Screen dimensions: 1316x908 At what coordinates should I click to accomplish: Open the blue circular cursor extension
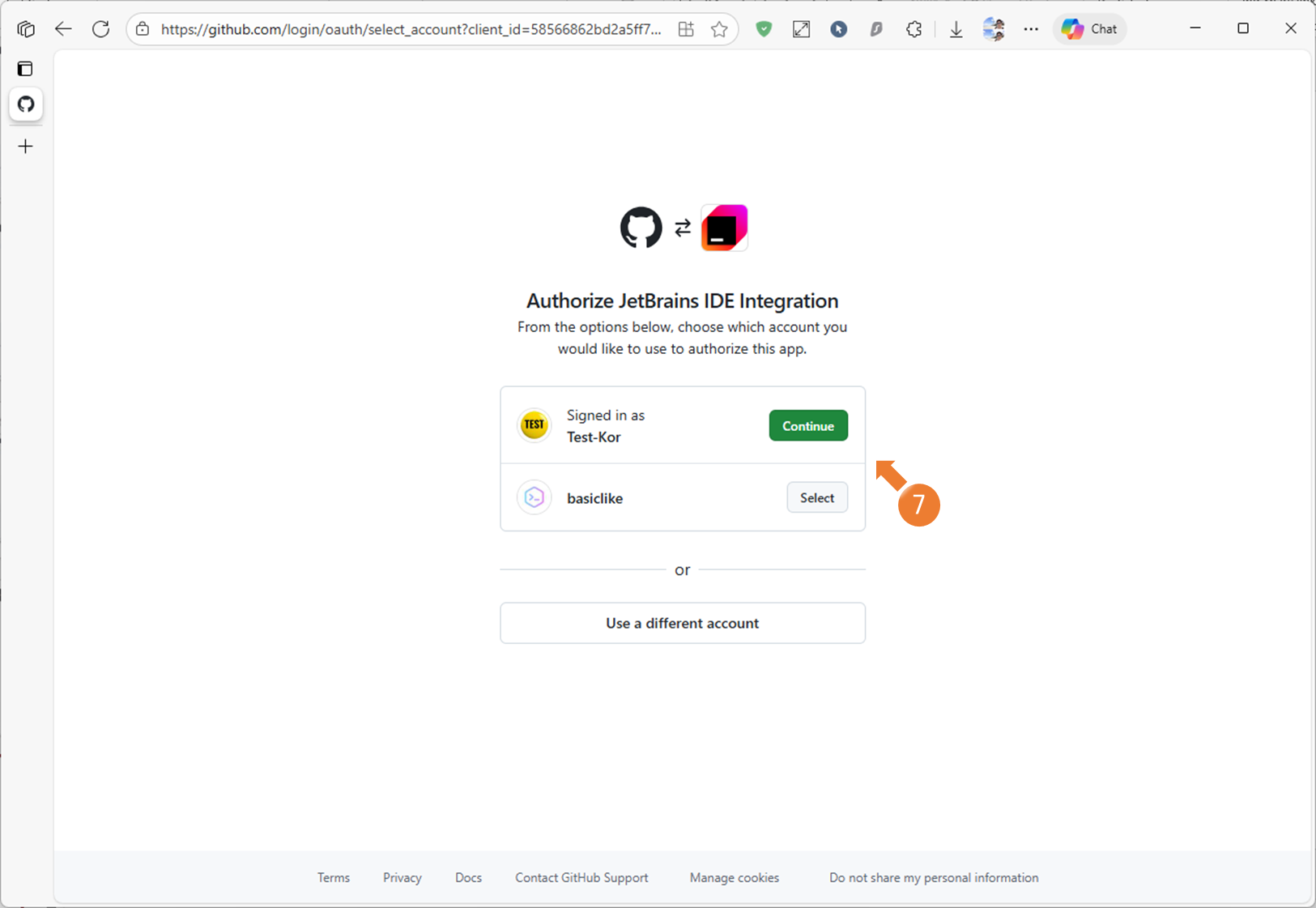pos(839,29)
